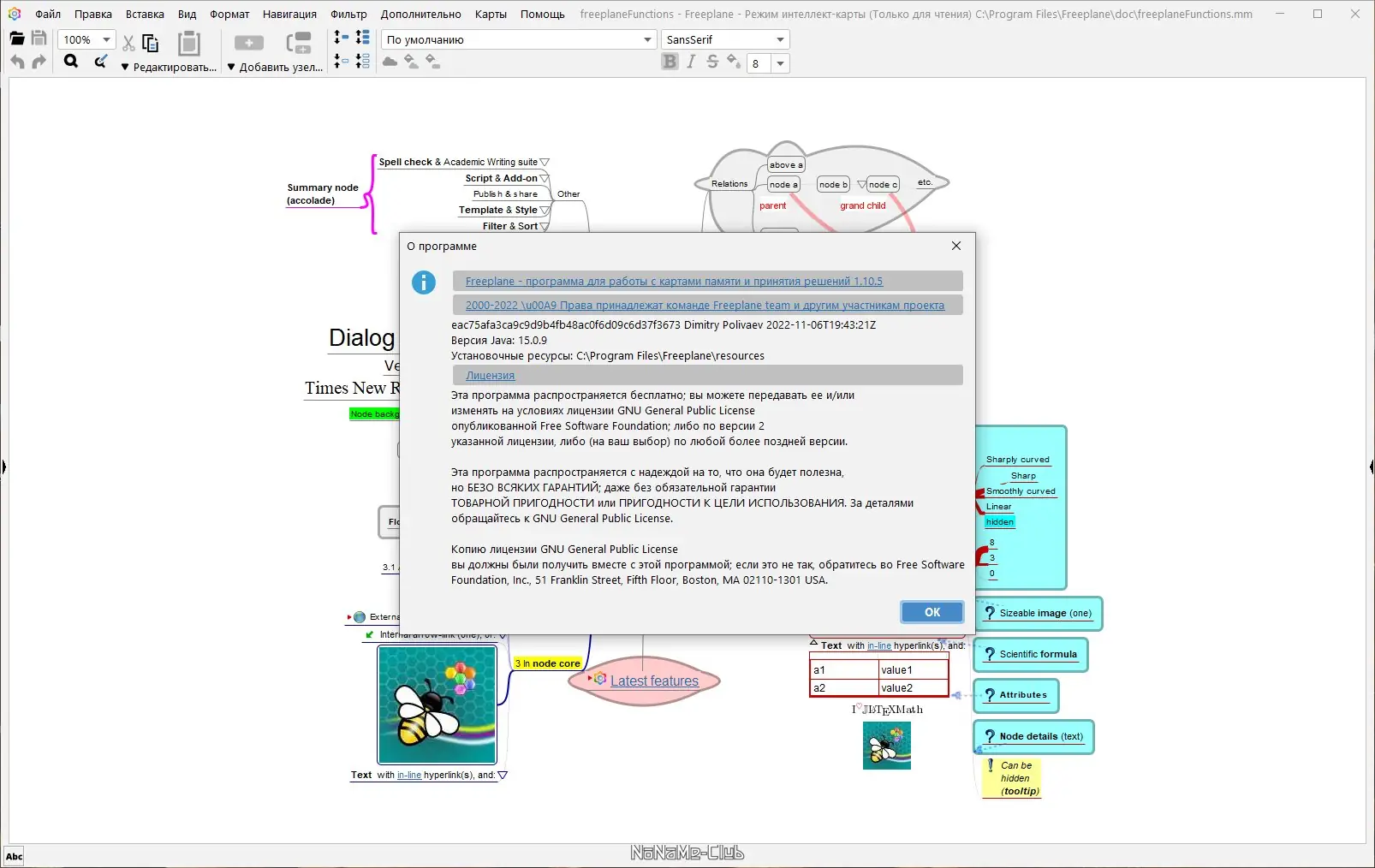Open the Фильтр menu

[x=348, y=14]
